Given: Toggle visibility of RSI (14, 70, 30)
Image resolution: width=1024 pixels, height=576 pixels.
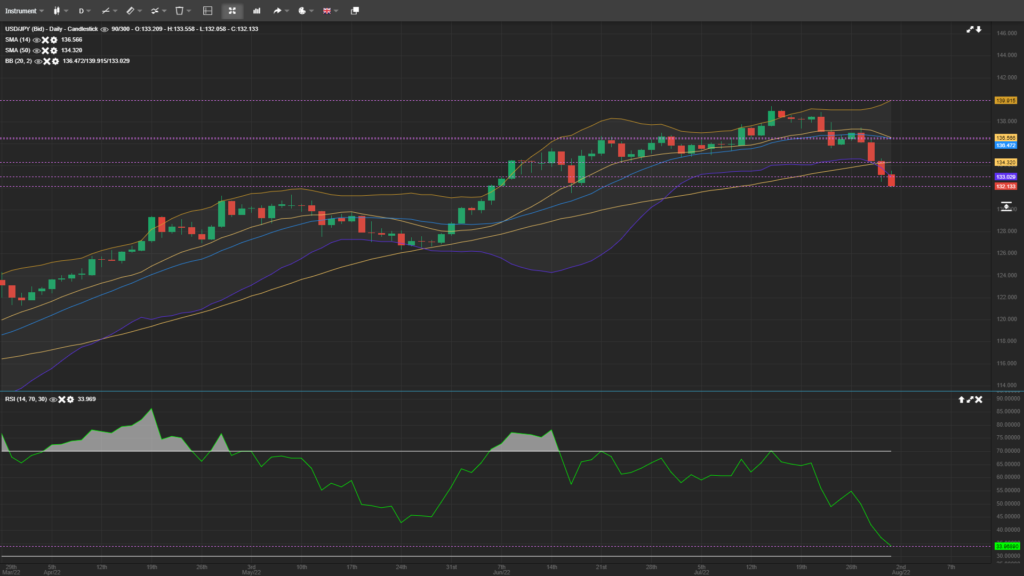Looking at the screenshot, I should tap(53, 399).
